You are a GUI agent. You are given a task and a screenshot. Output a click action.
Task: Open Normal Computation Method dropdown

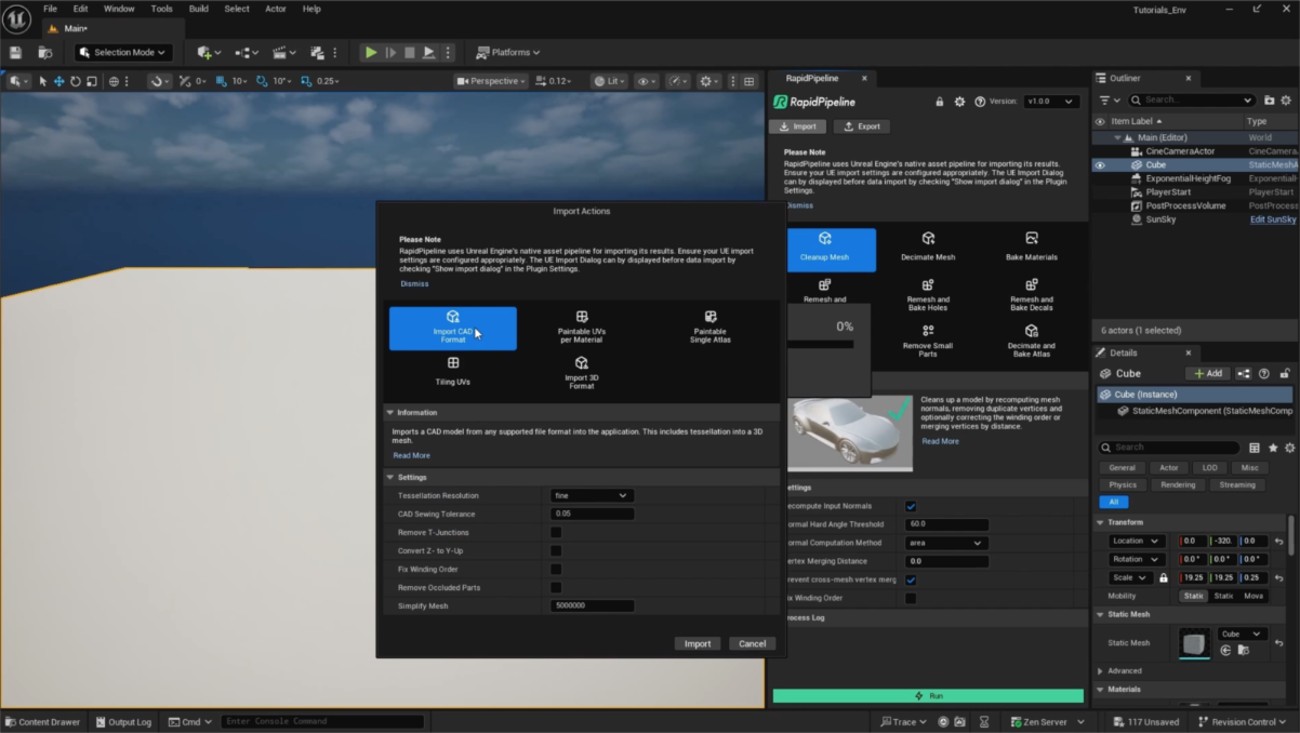[946, 543]
